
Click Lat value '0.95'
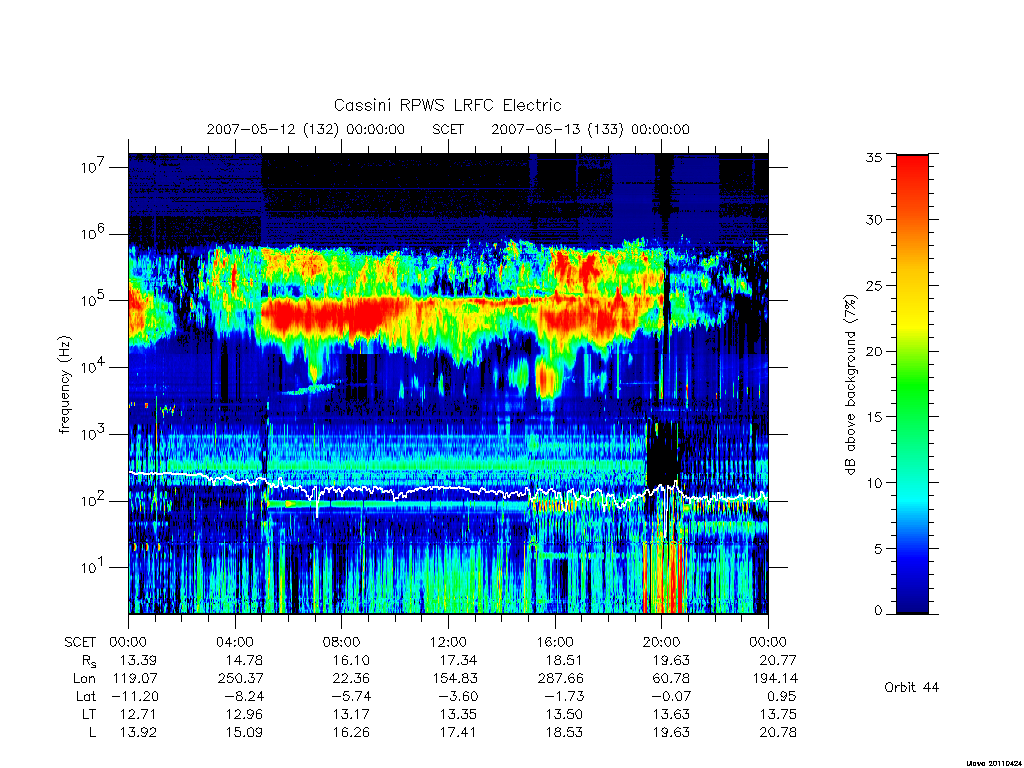coord(782,696)
